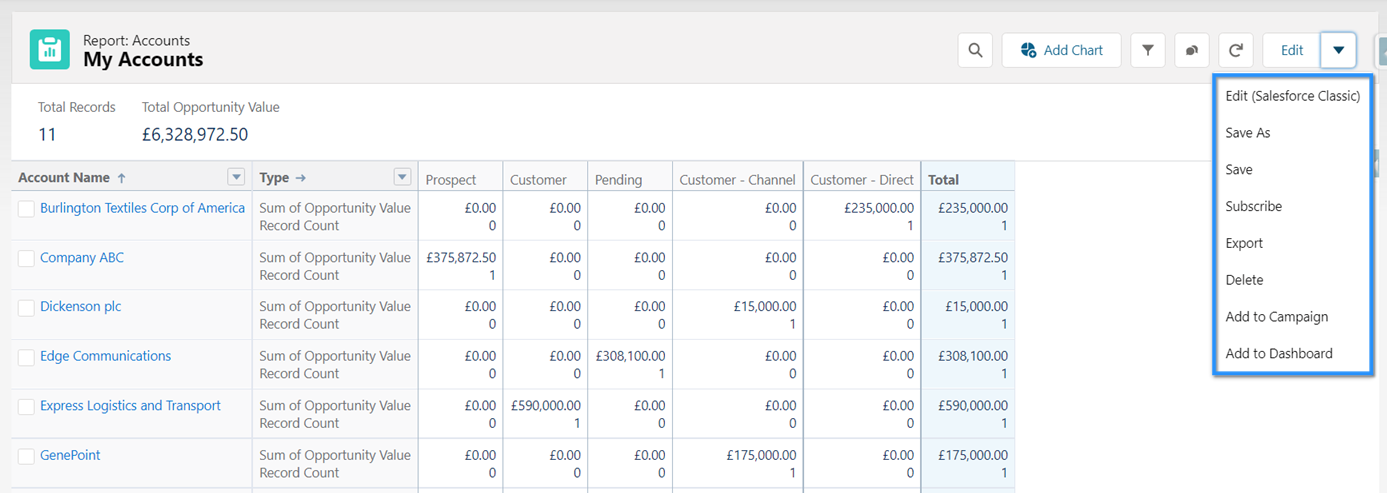Open the Company ABC account link
This screenshot has height=493, width=1387.
(x=82, y=257)
